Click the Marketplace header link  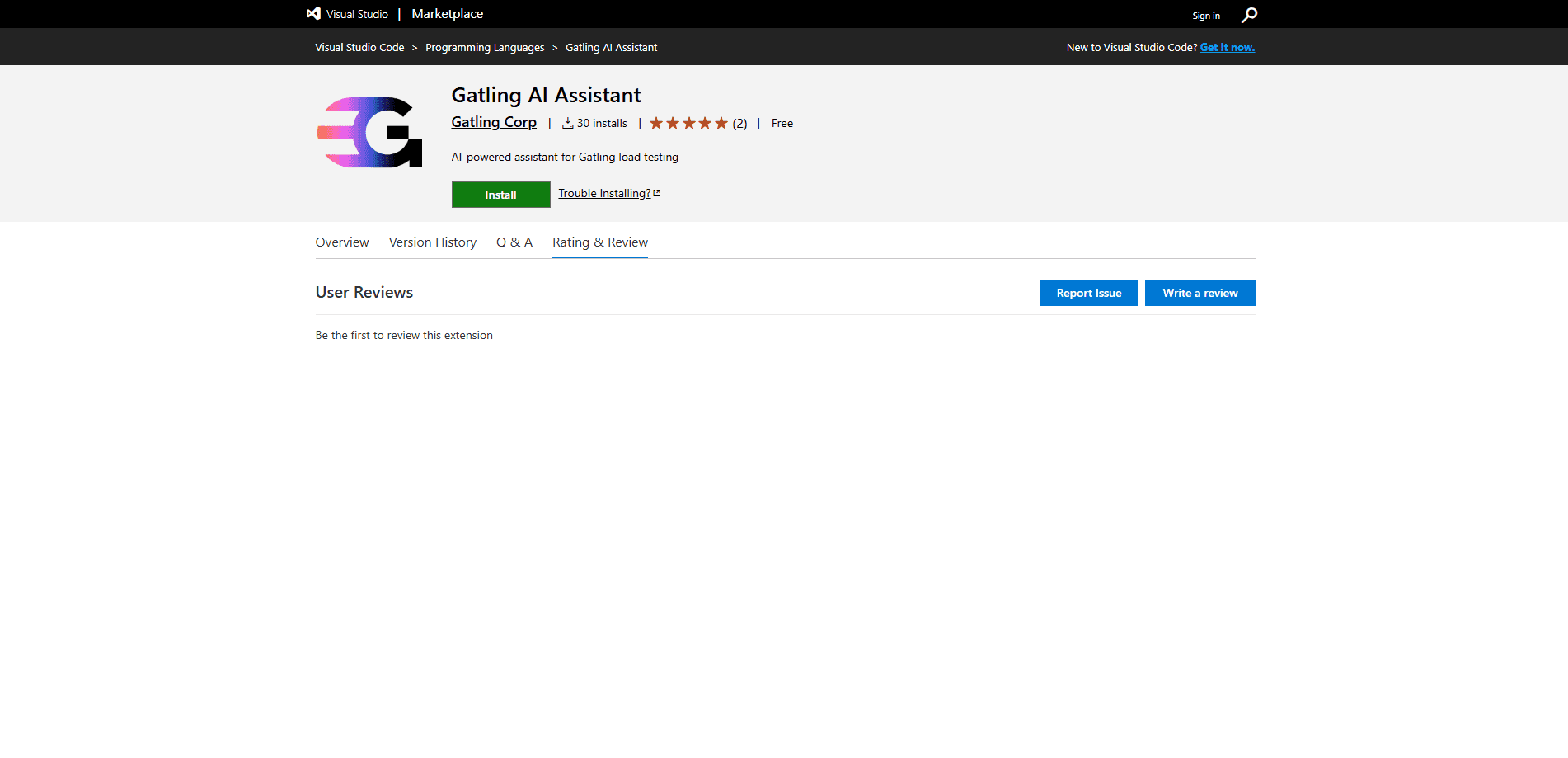[448, 14]
